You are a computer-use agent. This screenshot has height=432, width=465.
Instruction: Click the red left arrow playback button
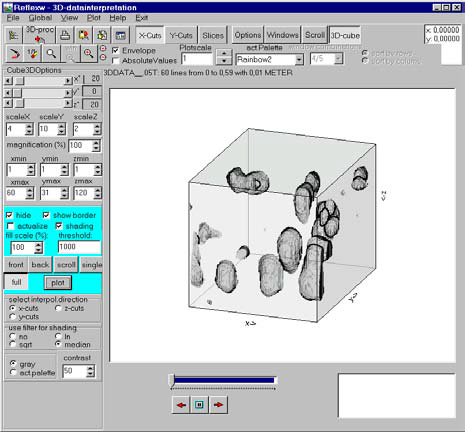(x=181, y=405)
